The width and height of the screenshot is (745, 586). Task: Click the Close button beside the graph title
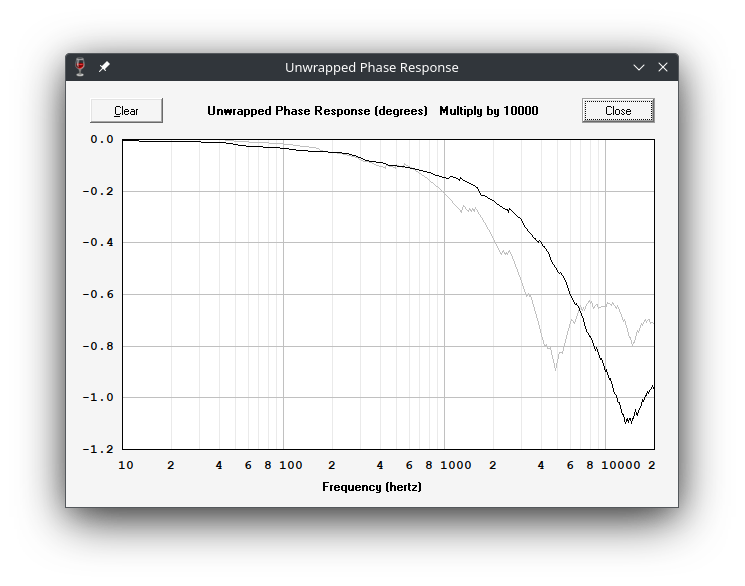tap(618, 111)
